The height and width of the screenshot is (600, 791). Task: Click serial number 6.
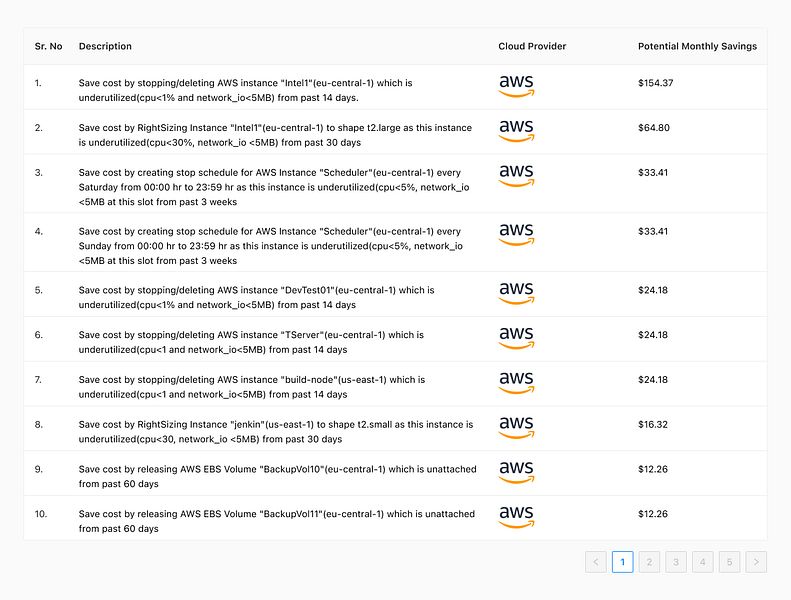(x=38, y=335)
